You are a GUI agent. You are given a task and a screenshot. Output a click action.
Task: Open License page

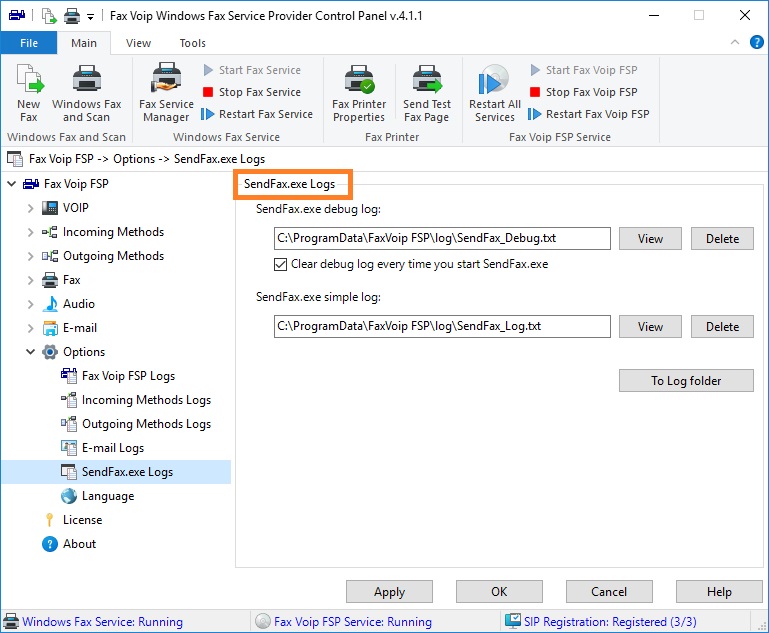click(73, 520)
